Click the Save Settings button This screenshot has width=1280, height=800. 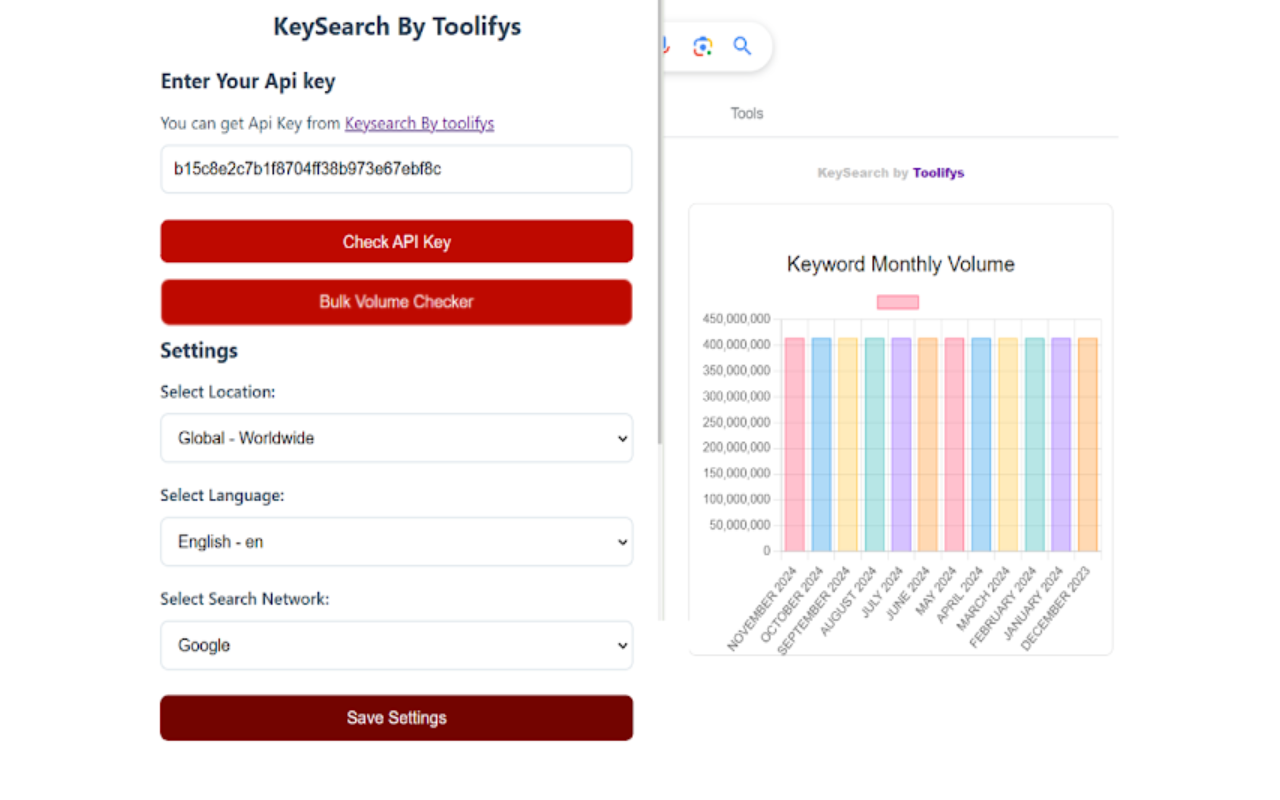tap(396, 718)
